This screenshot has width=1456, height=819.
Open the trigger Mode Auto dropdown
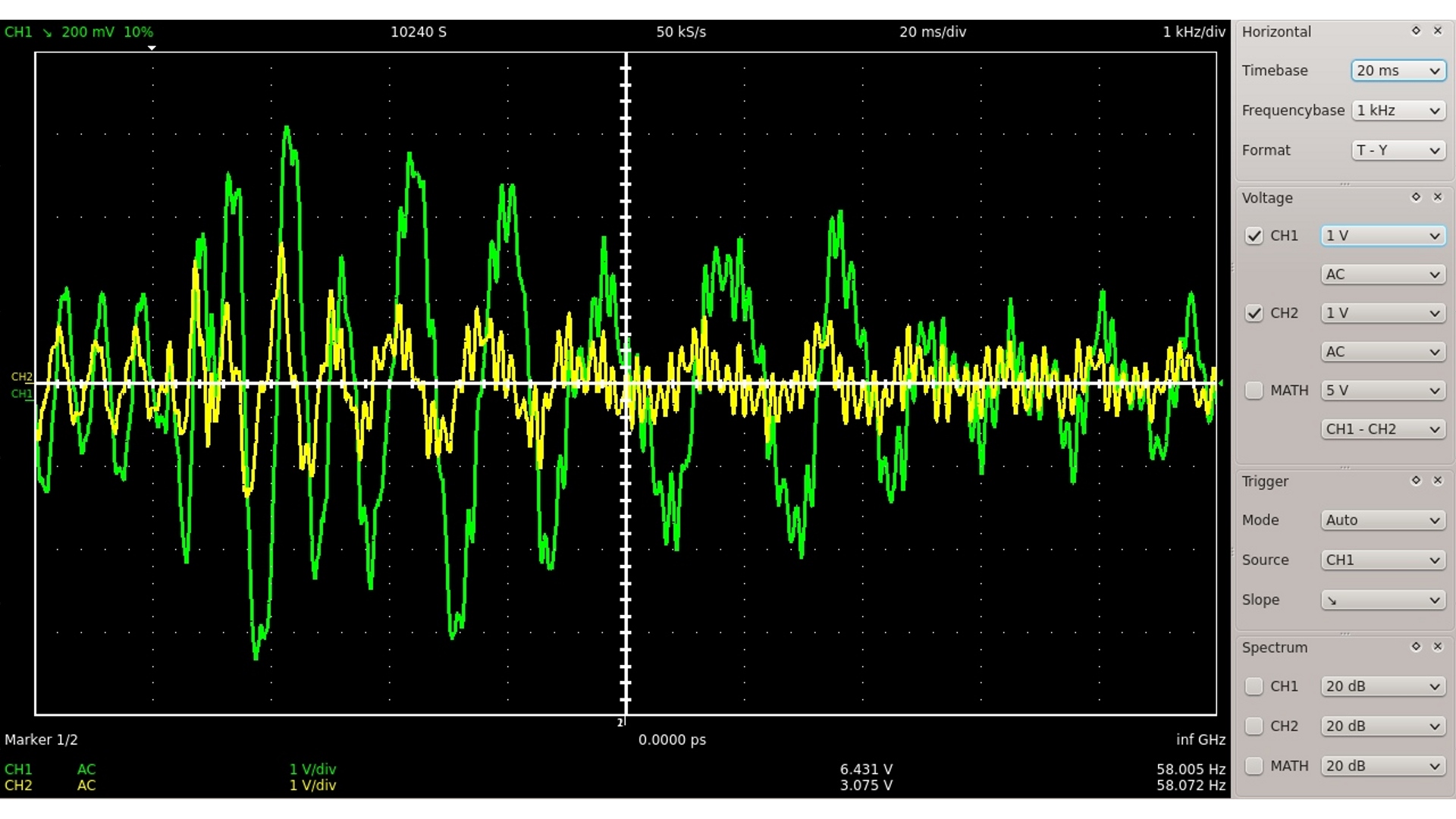click(1382, 520)
